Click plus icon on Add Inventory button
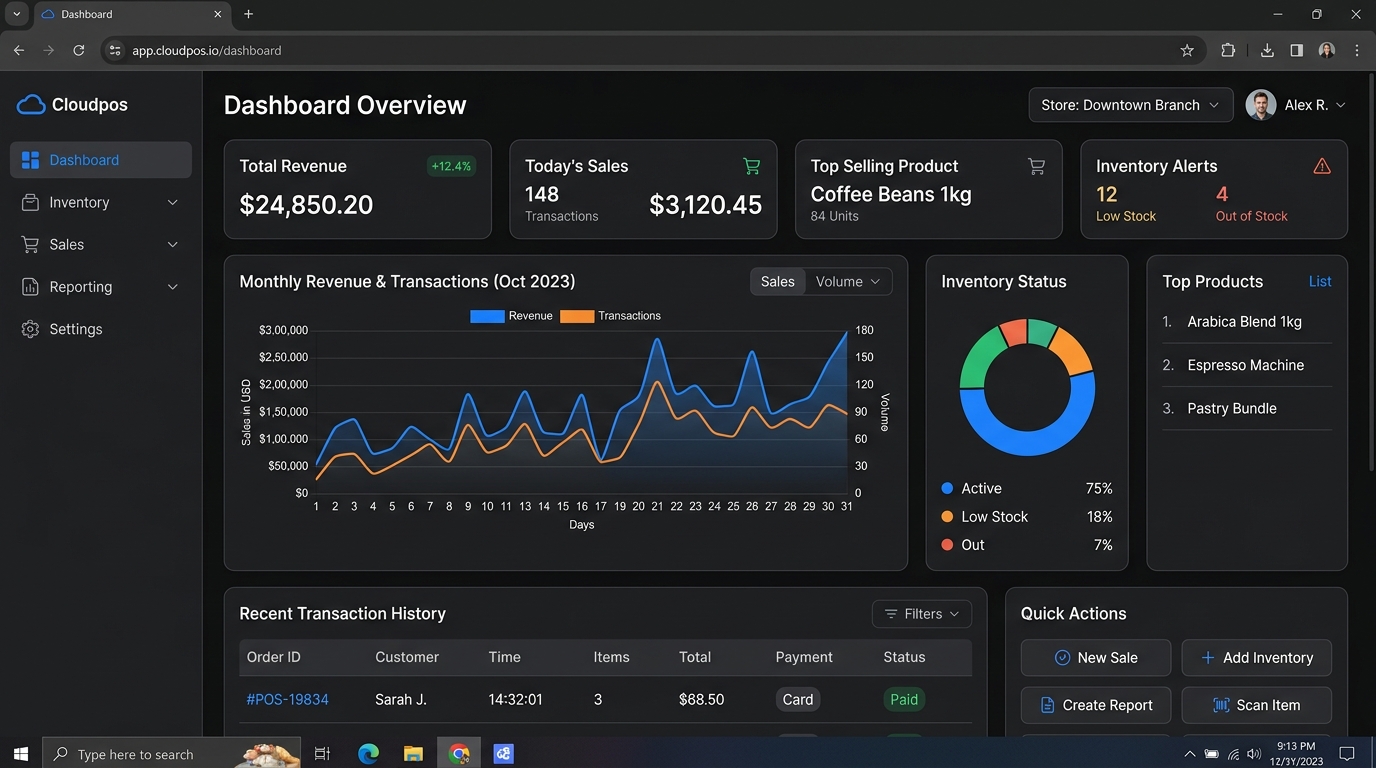The width and height of the screenshot is (1376, 768). tap(1208, 657)
